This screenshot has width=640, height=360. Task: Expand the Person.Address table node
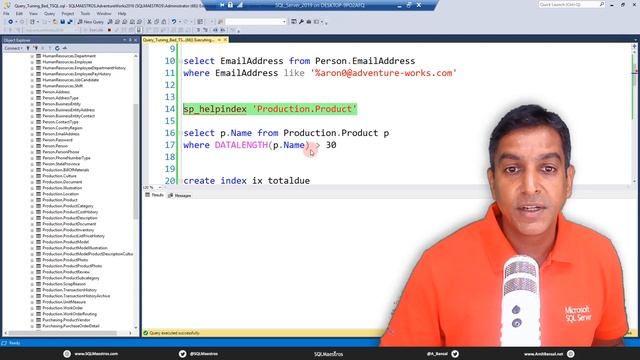32,92
